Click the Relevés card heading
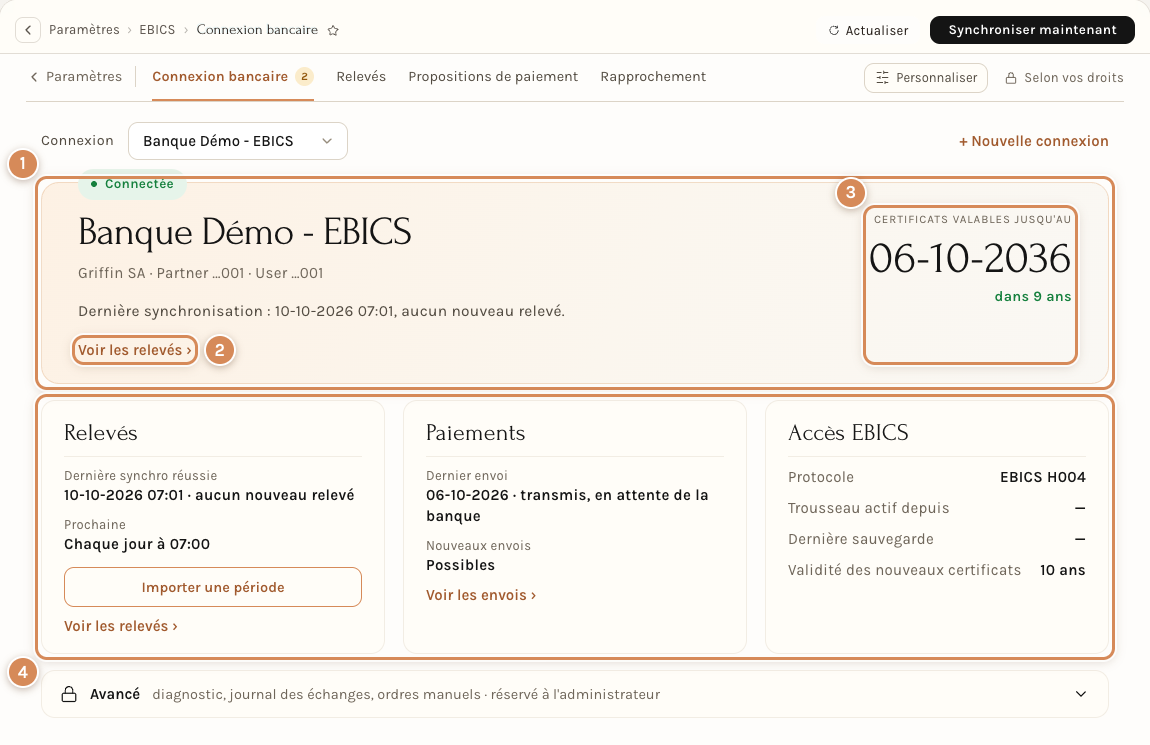 100,433
